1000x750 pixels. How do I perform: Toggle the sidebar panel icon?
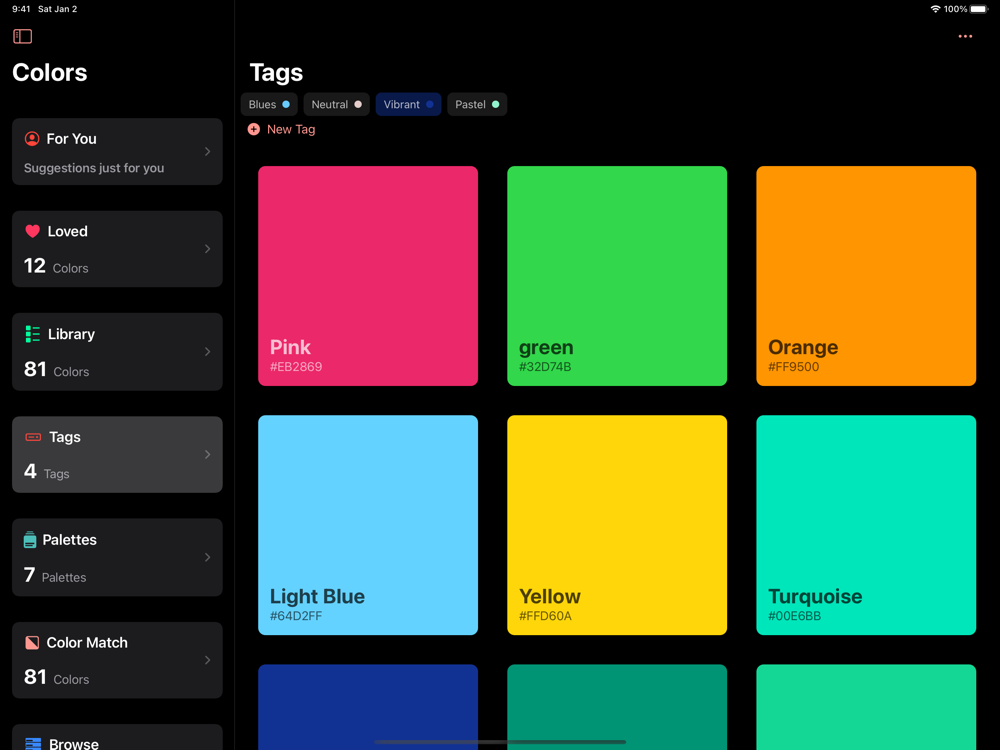[x=22, y=36]
